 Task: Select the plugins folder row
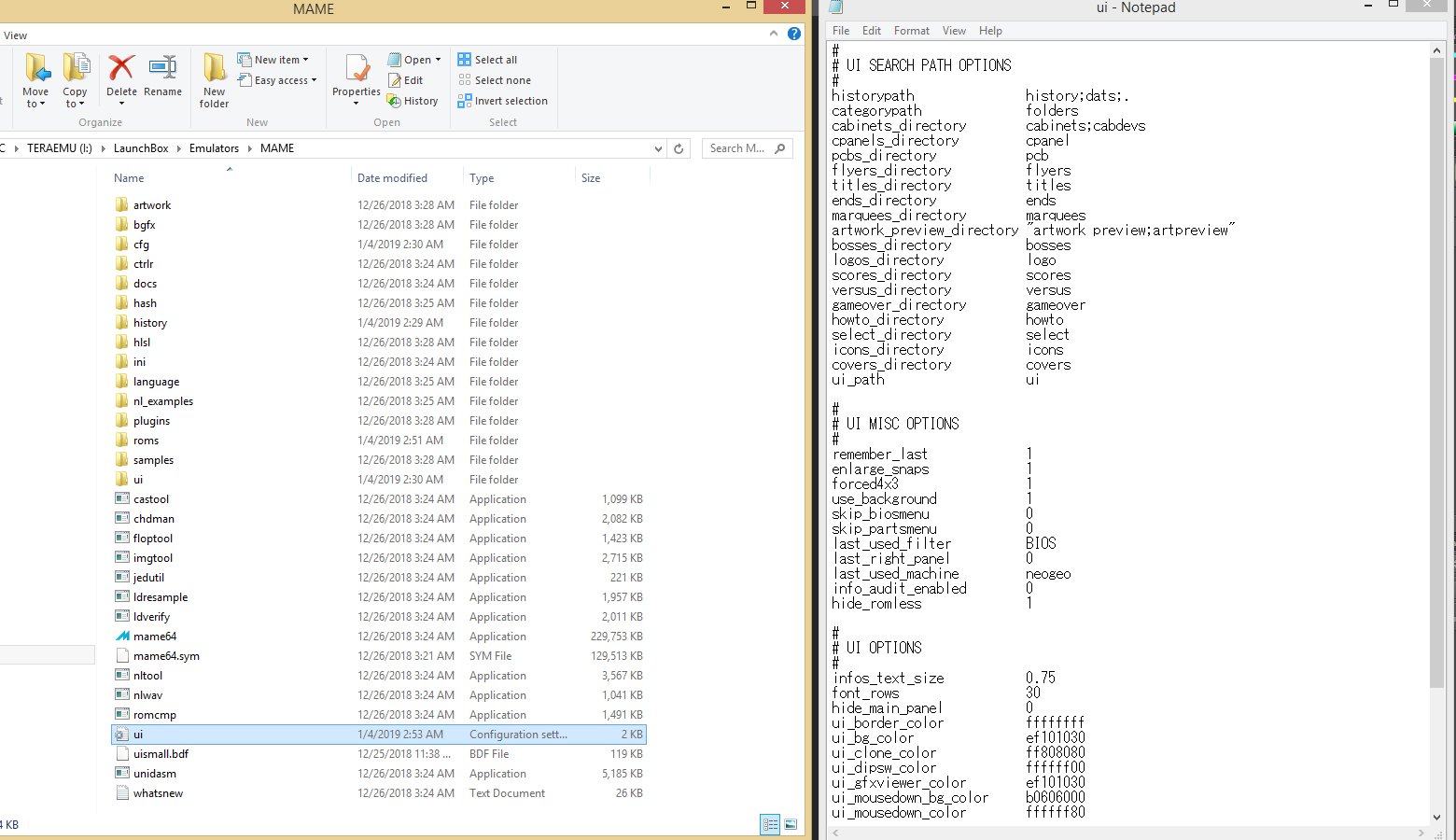click(378, 420)
